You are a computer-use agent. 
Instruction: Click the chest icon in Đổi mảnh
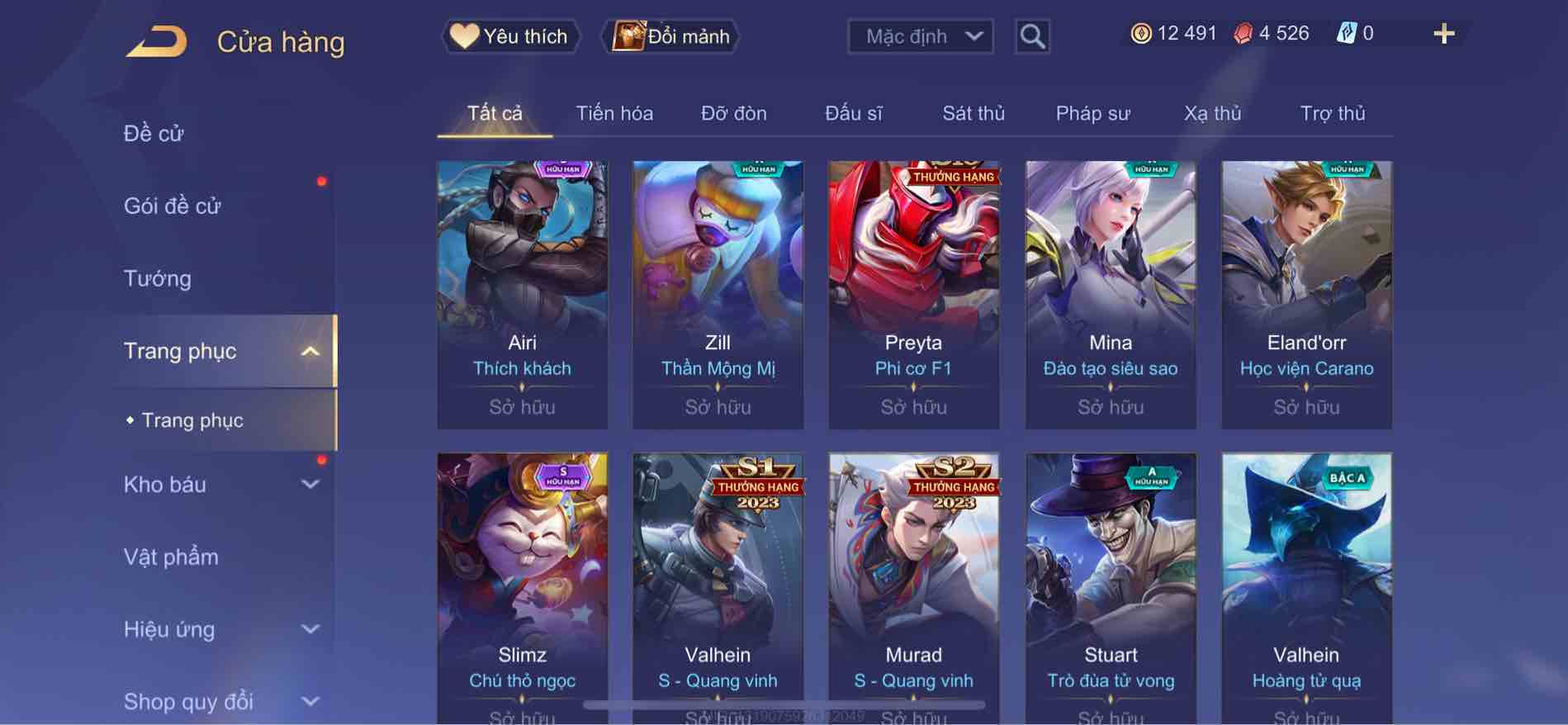(x=628, y=36)
